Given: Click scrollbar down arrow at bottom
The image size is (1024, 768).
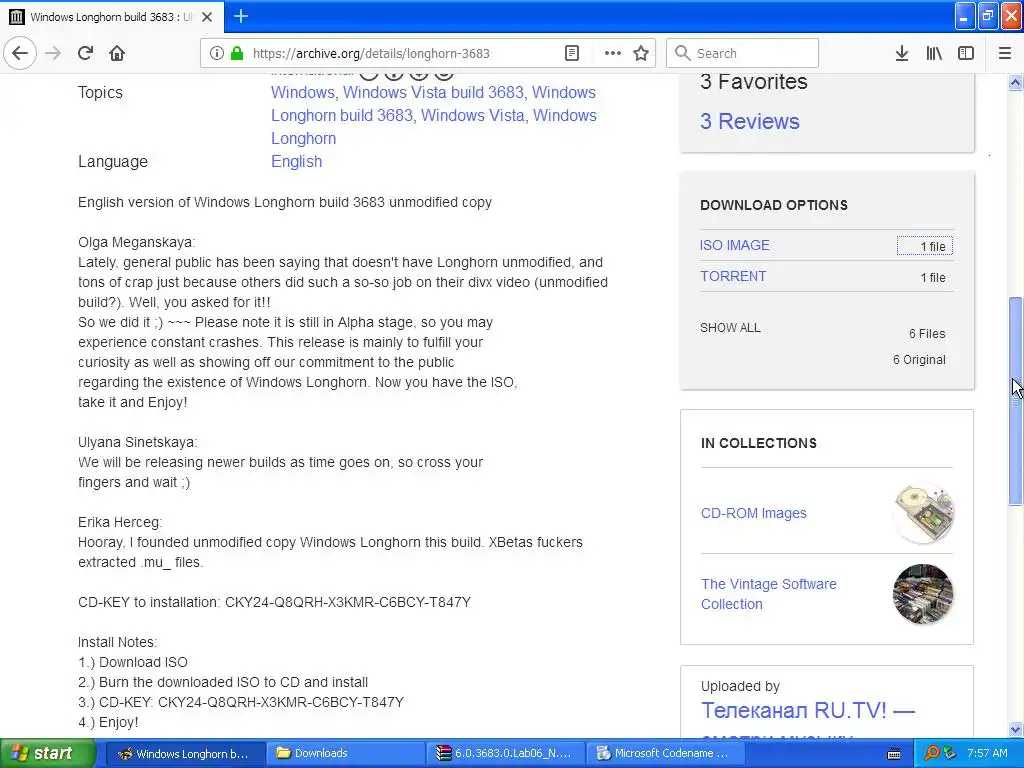Looking at the screenshot, I should tap(1015, 729).
